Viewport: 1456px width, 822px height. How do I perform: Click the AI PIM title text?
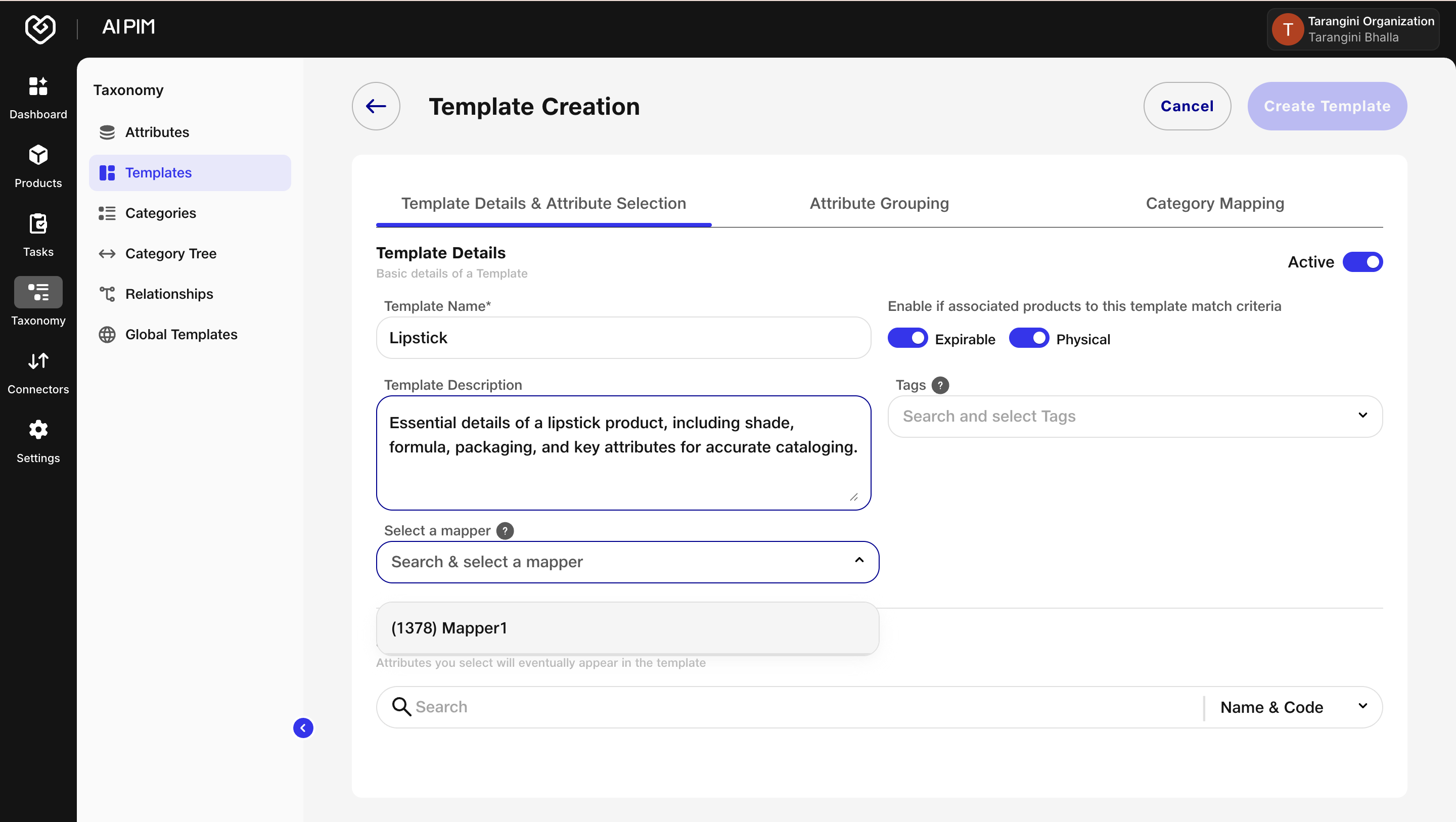128,27
